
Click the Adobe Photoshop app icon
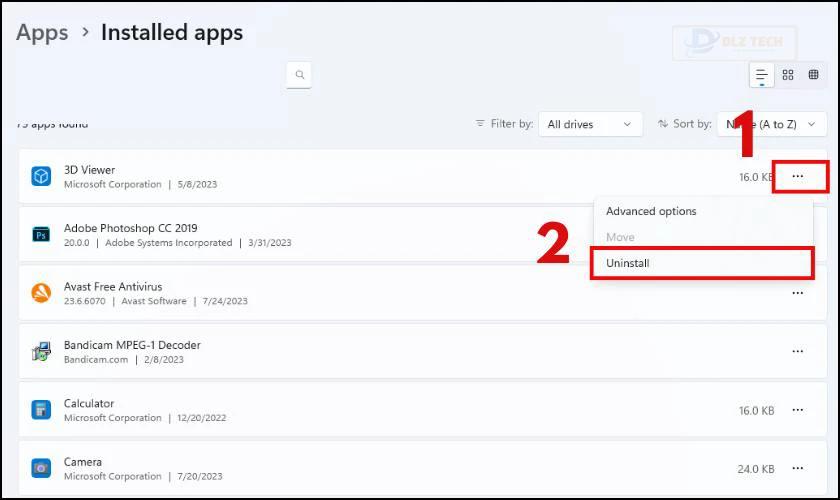point(41,235)
